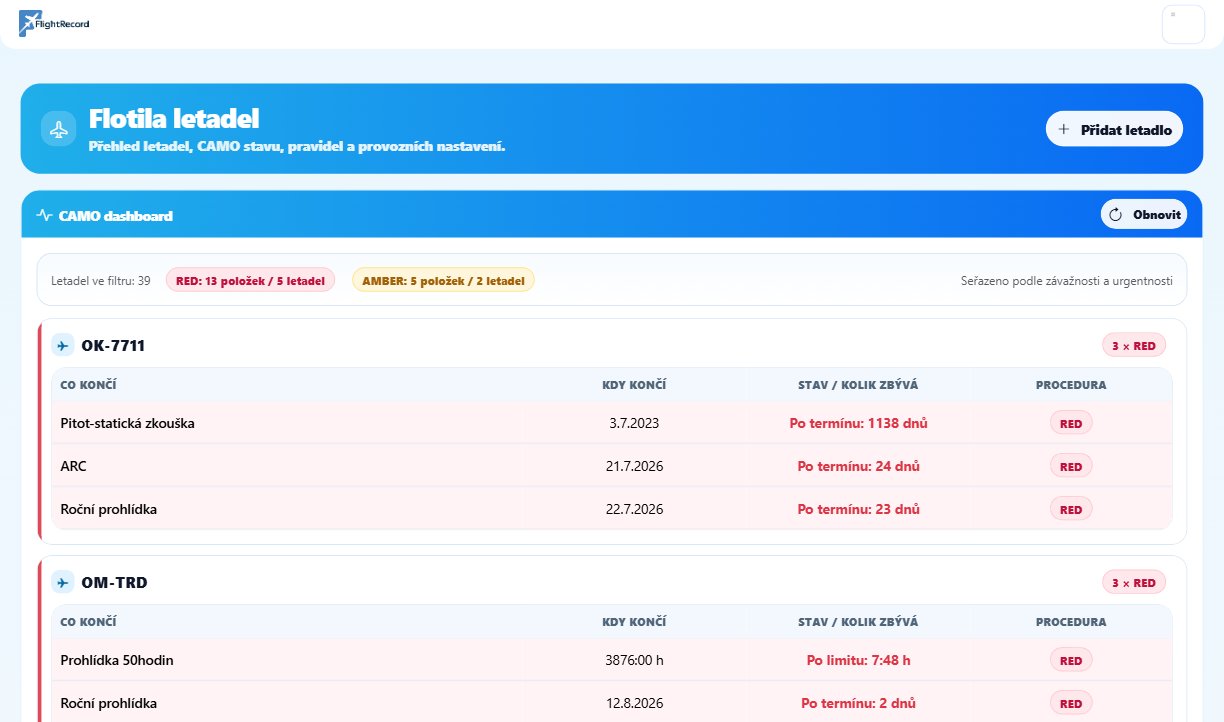Click 'KDY KONČÍ' header in OK-7711 table
The height and width of the screenshot is (722, 1224).
[x=634, y=385]
